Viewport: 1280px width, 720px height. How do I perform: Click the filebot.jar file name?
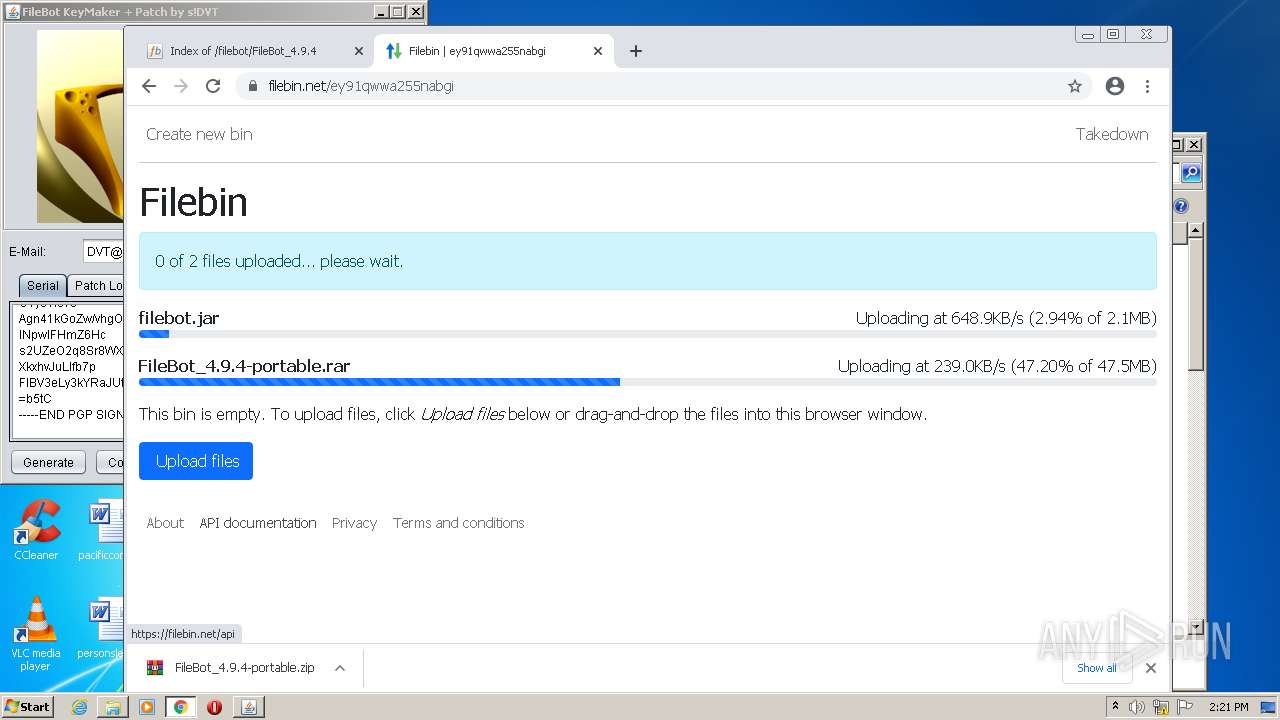[179, 318]
